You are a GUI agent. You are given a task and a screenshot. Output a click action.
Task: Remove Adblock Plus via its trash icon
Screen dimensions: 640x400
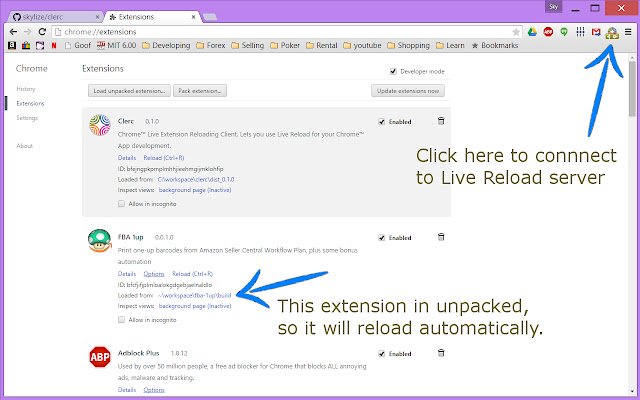[441, 353]
